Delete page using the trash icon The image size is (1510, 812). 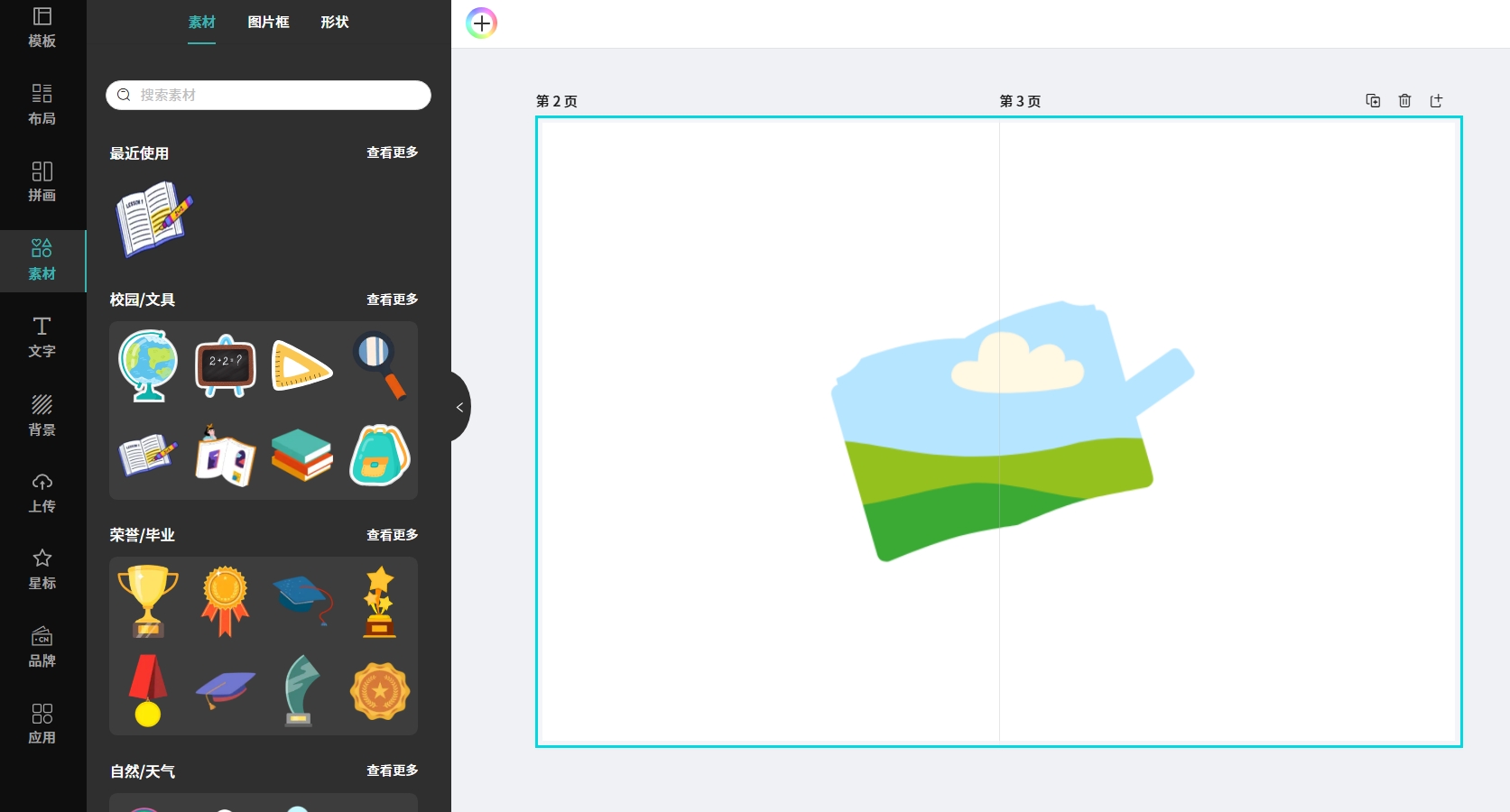[1404, 101]
